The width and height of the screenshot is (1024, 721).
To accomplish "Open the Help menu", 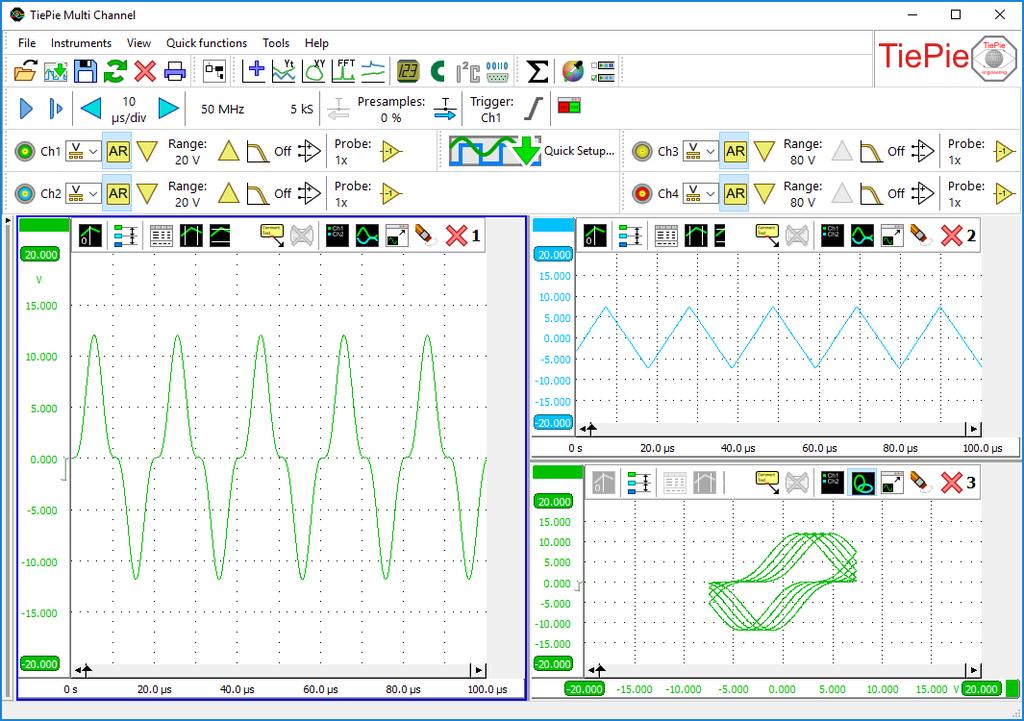I will 316,43.
